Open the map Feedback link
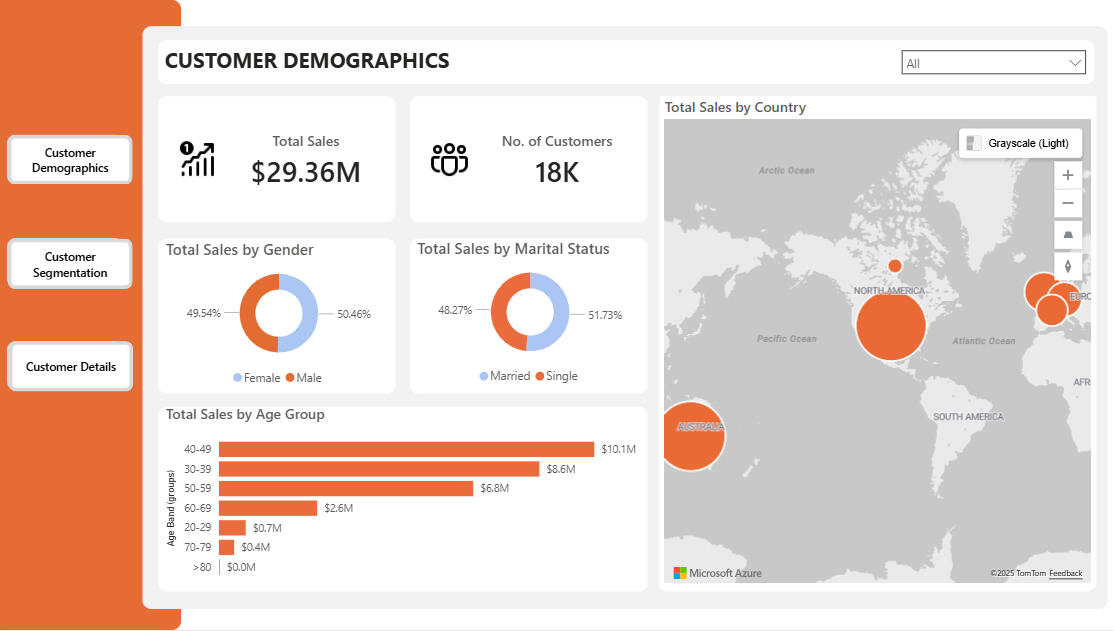Screen dimensions: 1114x631 [1065, 573]
